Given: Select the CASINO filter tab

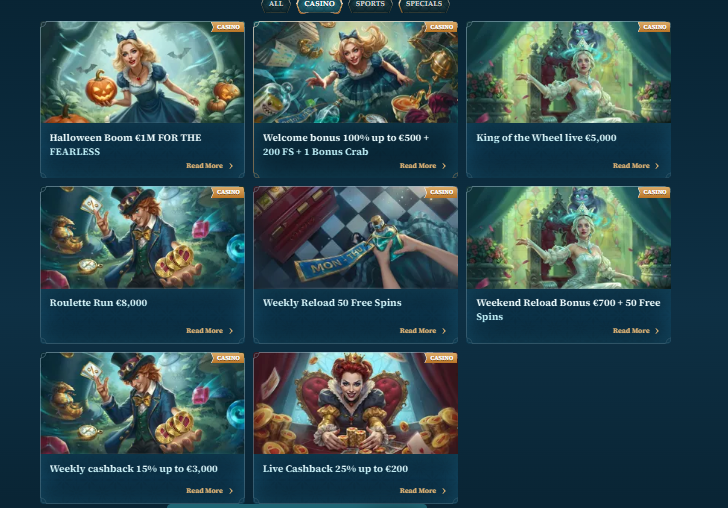Looking at the screenshot, I should point(319,4).
